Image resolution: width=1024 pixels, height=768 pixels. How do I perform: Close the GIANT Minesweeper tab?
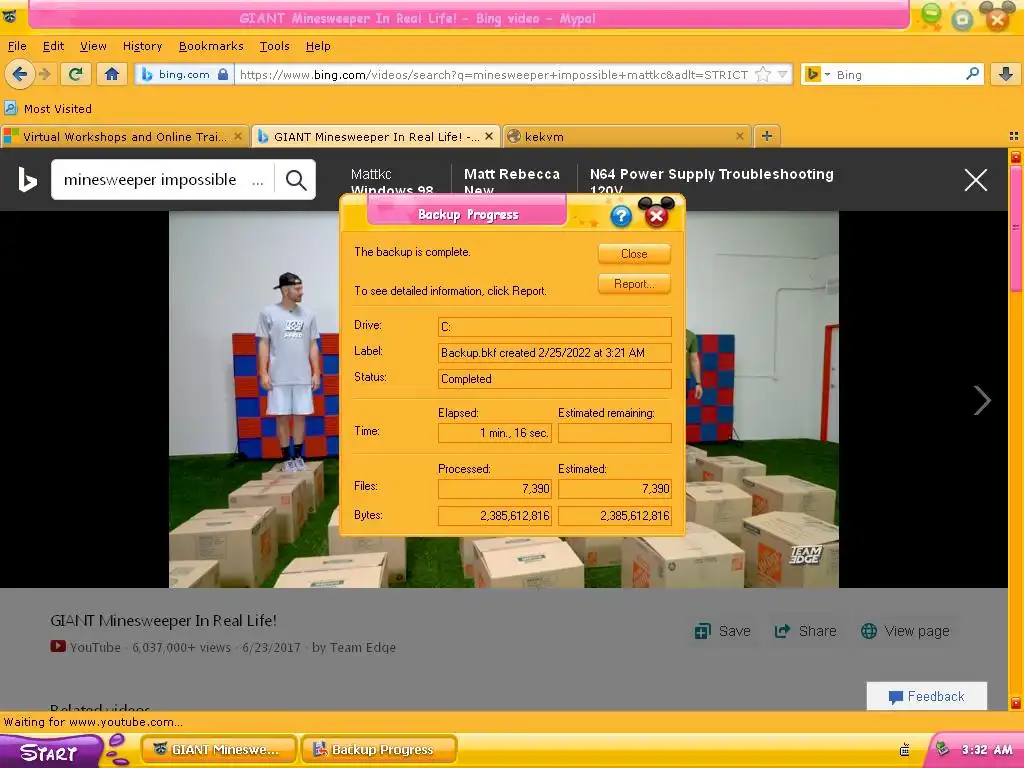point(488,136)
